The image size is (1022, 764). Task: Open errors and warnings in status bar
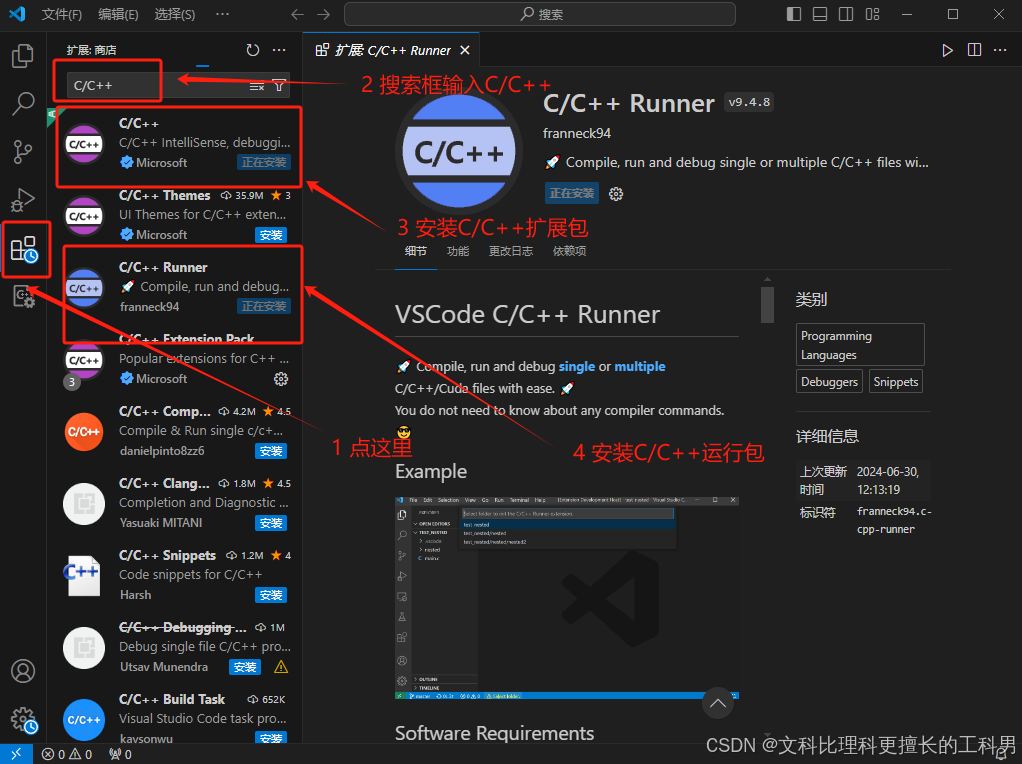click(66, 754)
